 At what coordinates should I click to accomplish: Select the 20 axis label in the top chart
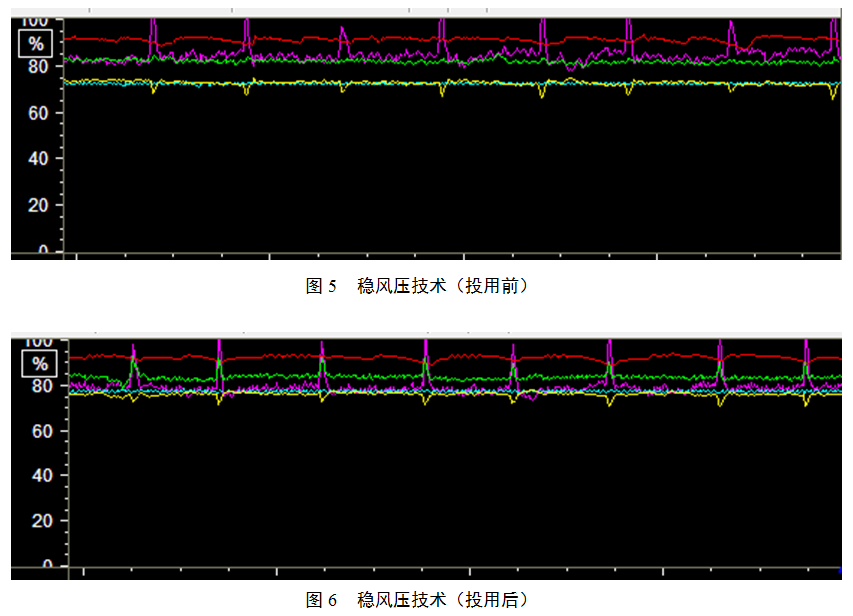36,205
